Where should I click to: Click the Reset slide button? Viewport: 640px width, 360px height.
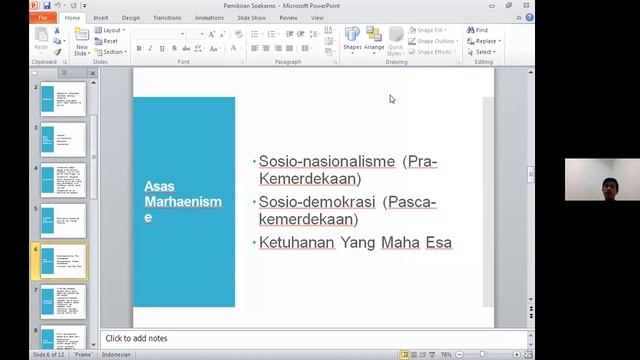[x=106, y=41]
